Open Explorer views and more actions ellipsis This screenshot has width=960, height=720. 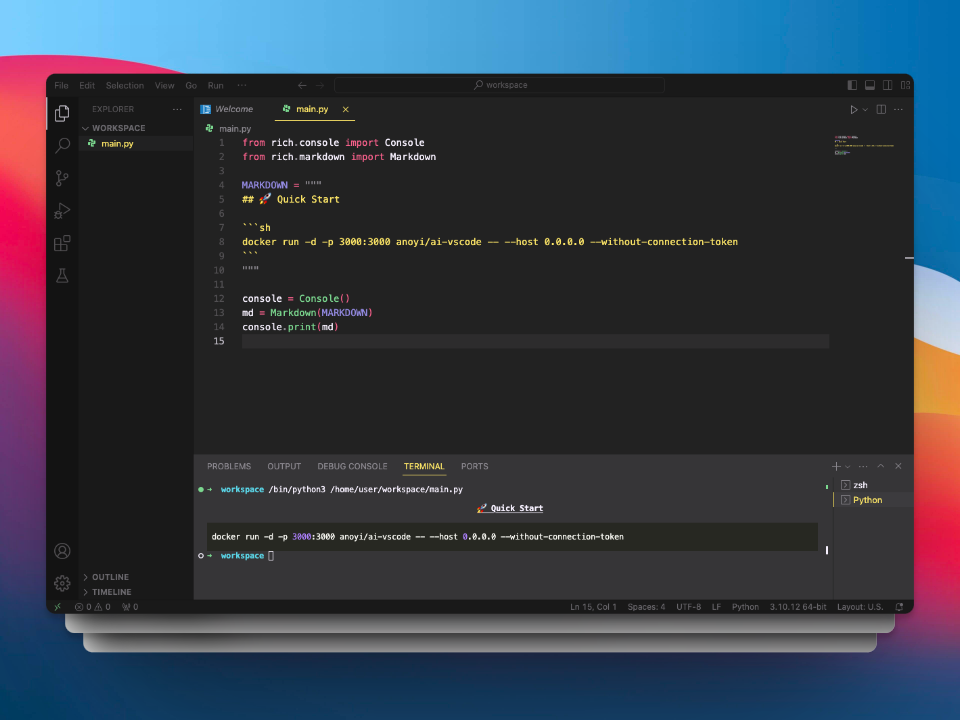coord(177,109)
